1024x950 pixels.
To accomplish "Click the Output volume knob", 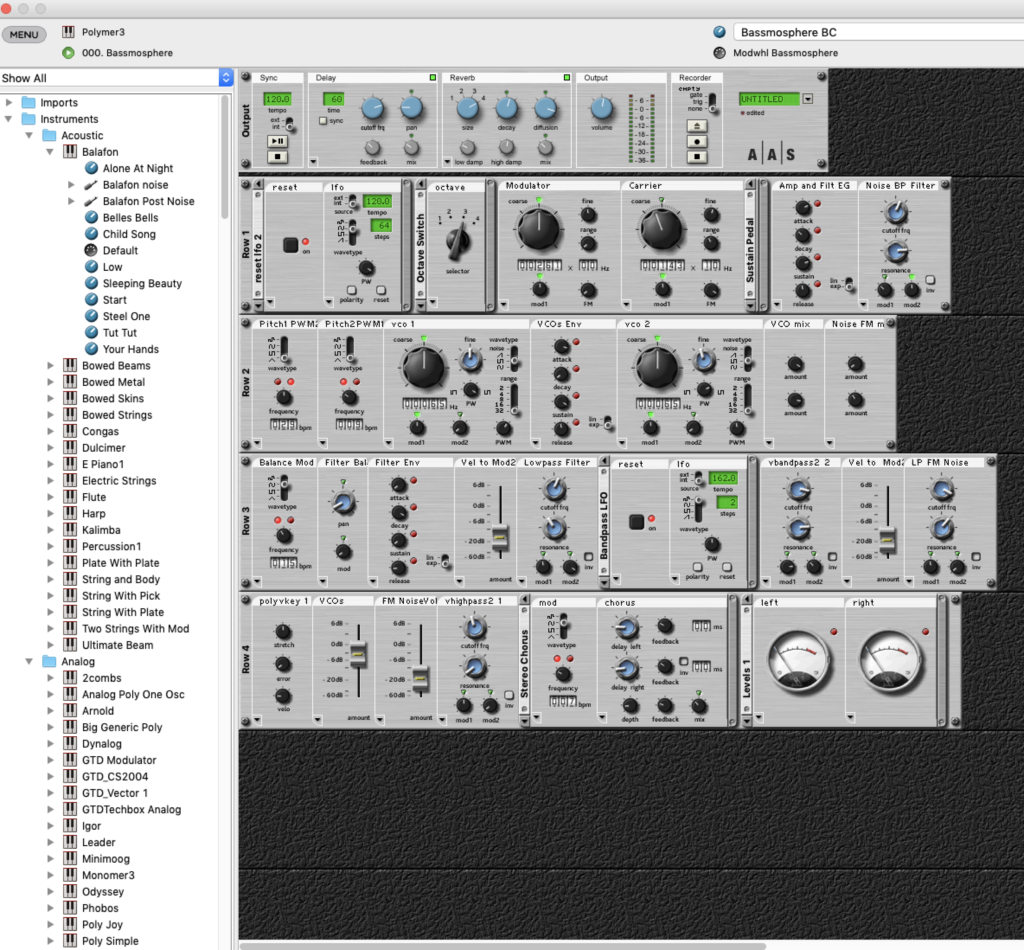I will click(x=601, y=109).
